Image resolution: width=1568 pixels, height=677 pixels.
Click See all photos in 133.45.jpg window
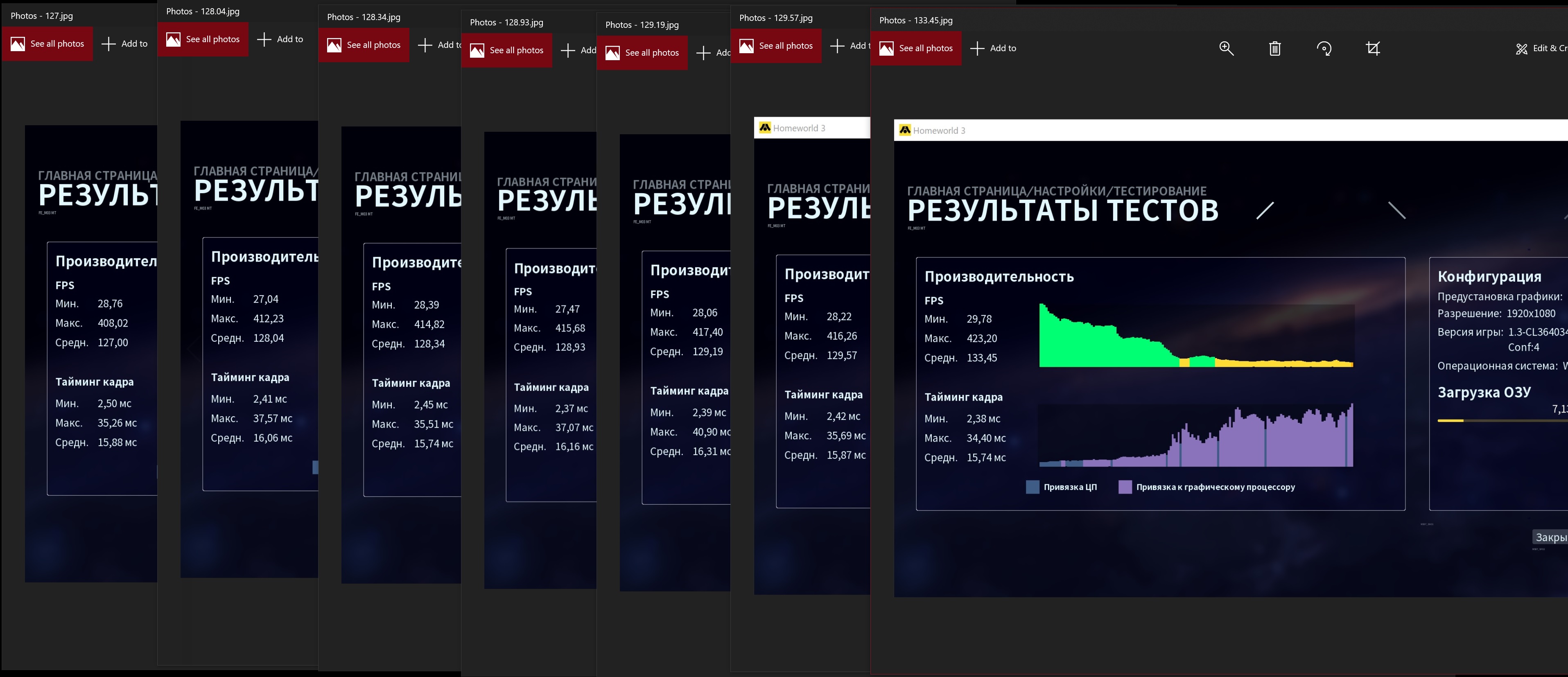916,49
